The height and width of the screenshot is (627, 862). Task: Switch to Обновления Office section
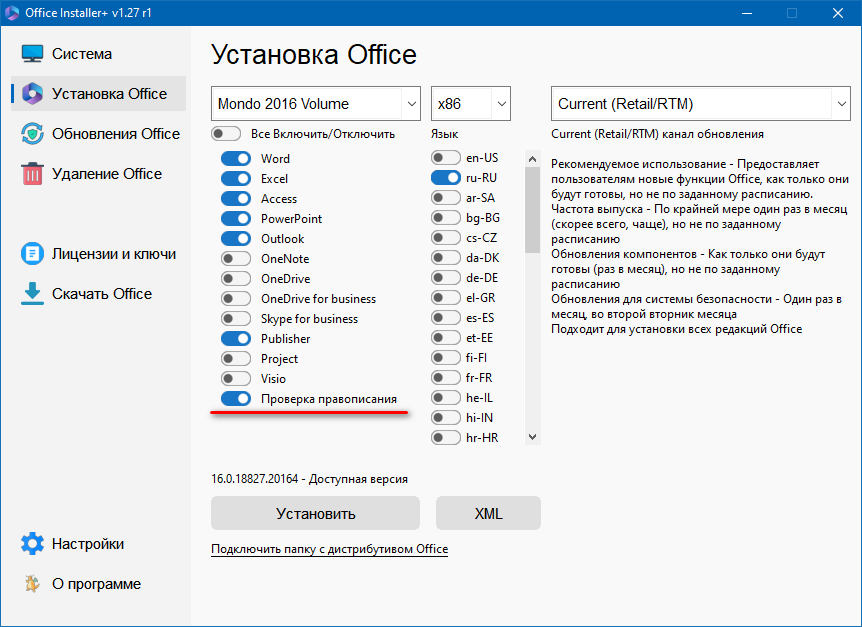click(98, 134)
